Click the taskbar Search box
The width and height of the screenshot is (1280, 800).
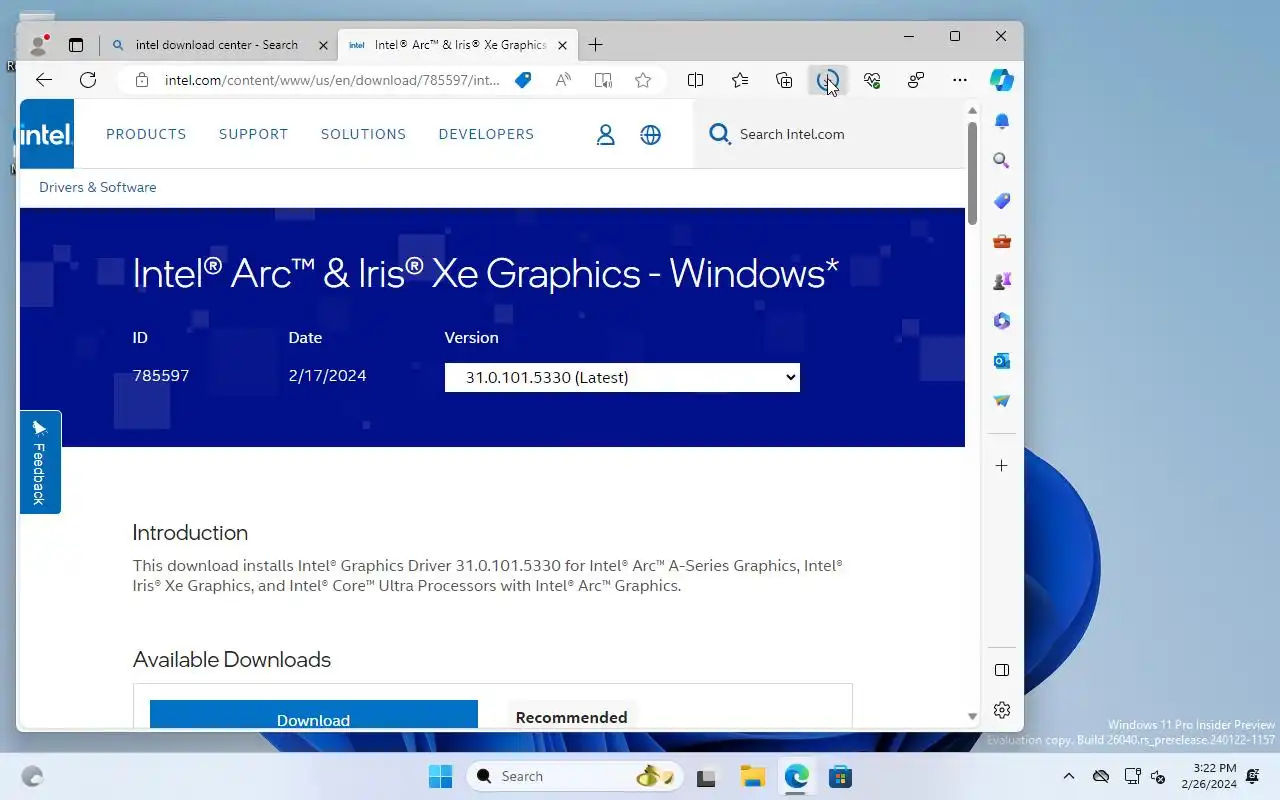pos(575,776)
